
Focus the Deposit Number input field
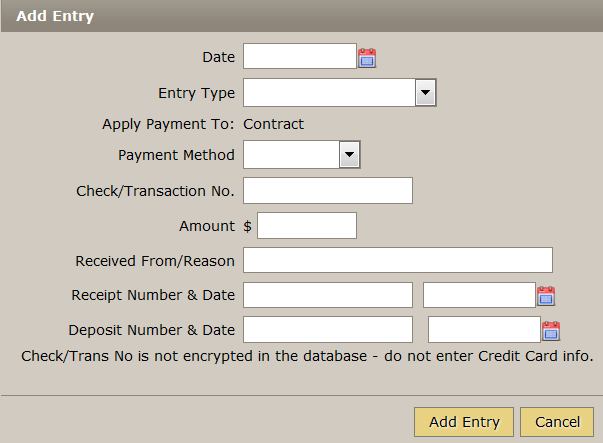328,330
